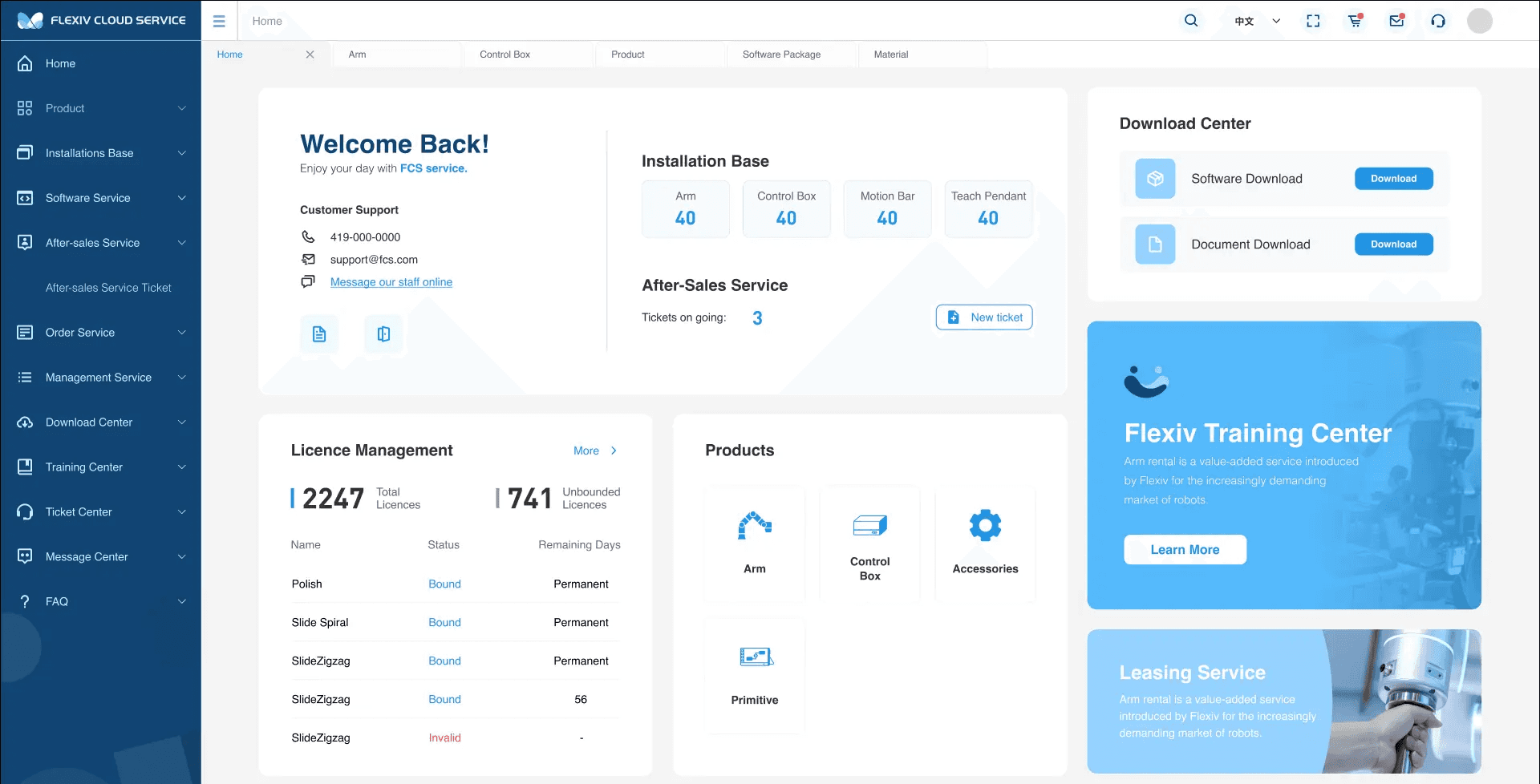The width and height of the screenshot is (1540, 784).
Task: Click support@fcs.com email text
Action: [x=374, y=260]
